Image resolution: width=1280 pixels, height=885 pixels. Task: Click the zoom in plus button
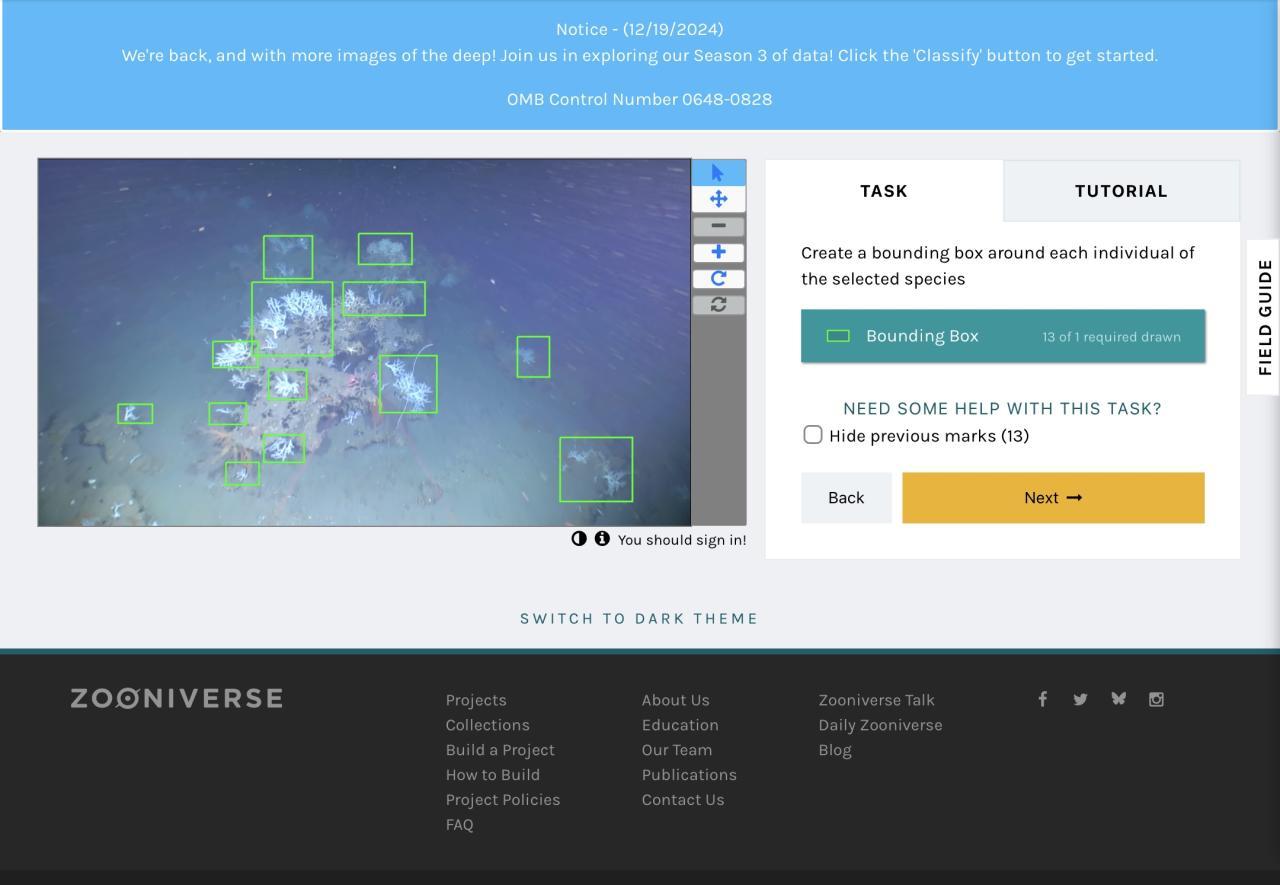pyautogui.click(x=718, y=252)
